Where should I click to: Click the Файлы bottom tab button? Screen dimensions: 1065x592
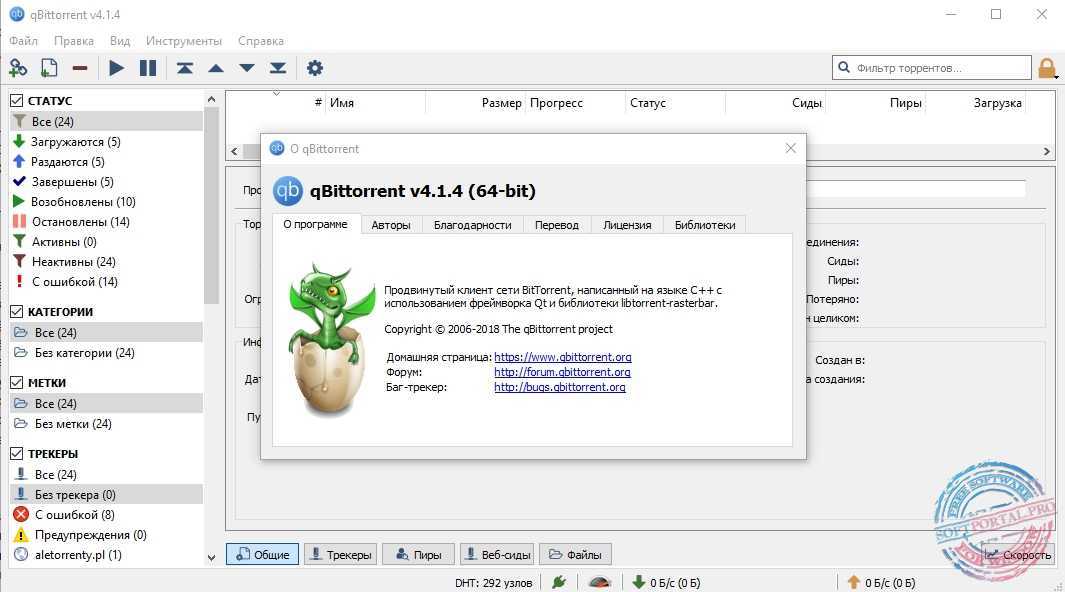[x=575, y=554]
